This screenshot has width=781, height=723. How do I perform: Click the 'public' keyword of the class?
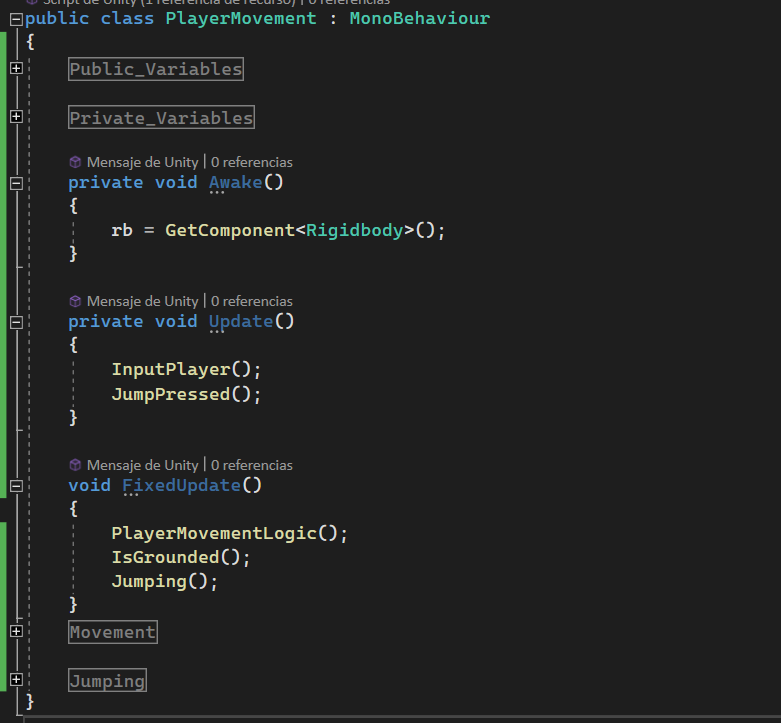pos(57,19)
